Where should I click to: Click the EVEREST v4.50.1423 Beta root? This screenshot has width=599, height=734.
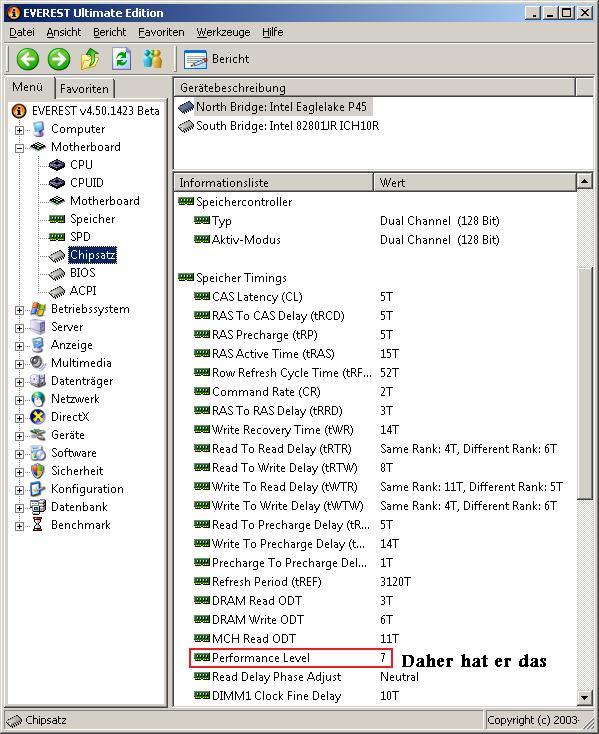pos(95,111)
